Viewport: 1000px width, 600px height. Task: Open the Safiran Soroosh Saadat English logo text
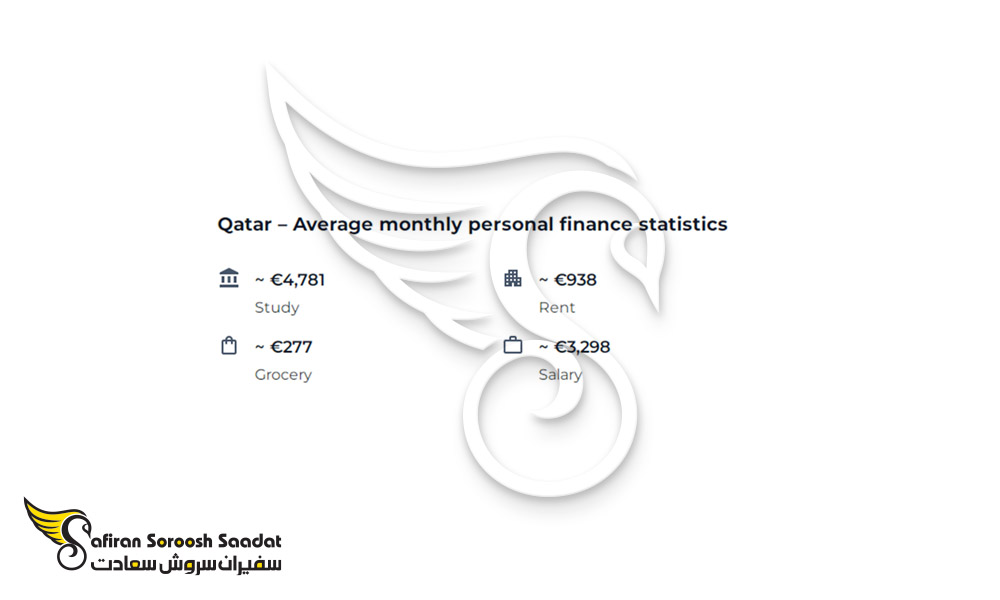click(x=186, y=541)
